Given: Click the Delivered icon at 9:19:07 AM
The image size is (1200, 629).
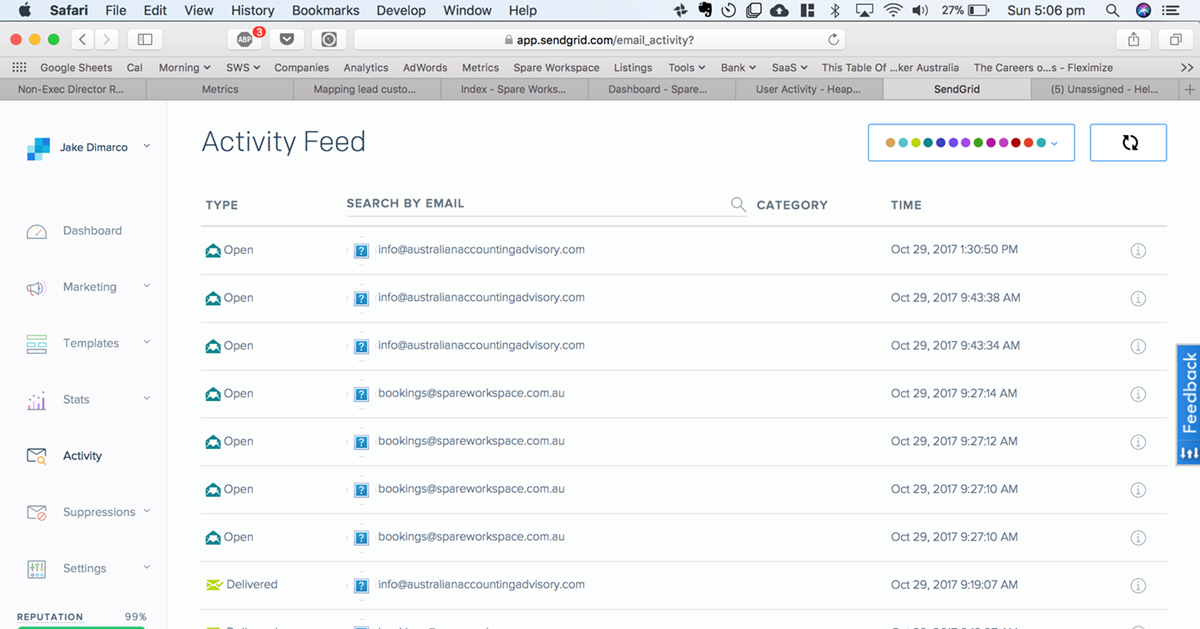Looking at the screenshot, I should pyautogui.click(x=213, y=584).
